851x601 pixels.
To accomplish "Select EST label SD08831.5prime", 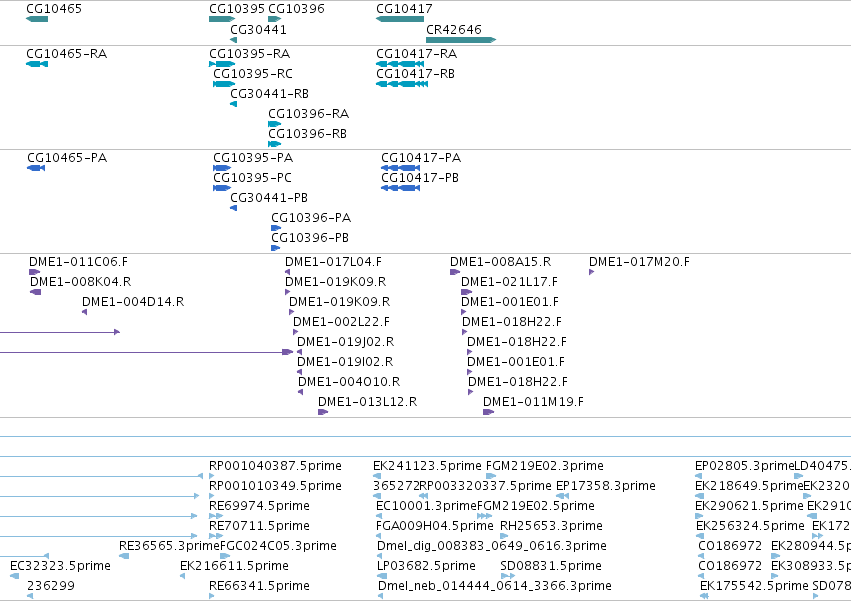I will pyautogui.click(x=551, y=566).
